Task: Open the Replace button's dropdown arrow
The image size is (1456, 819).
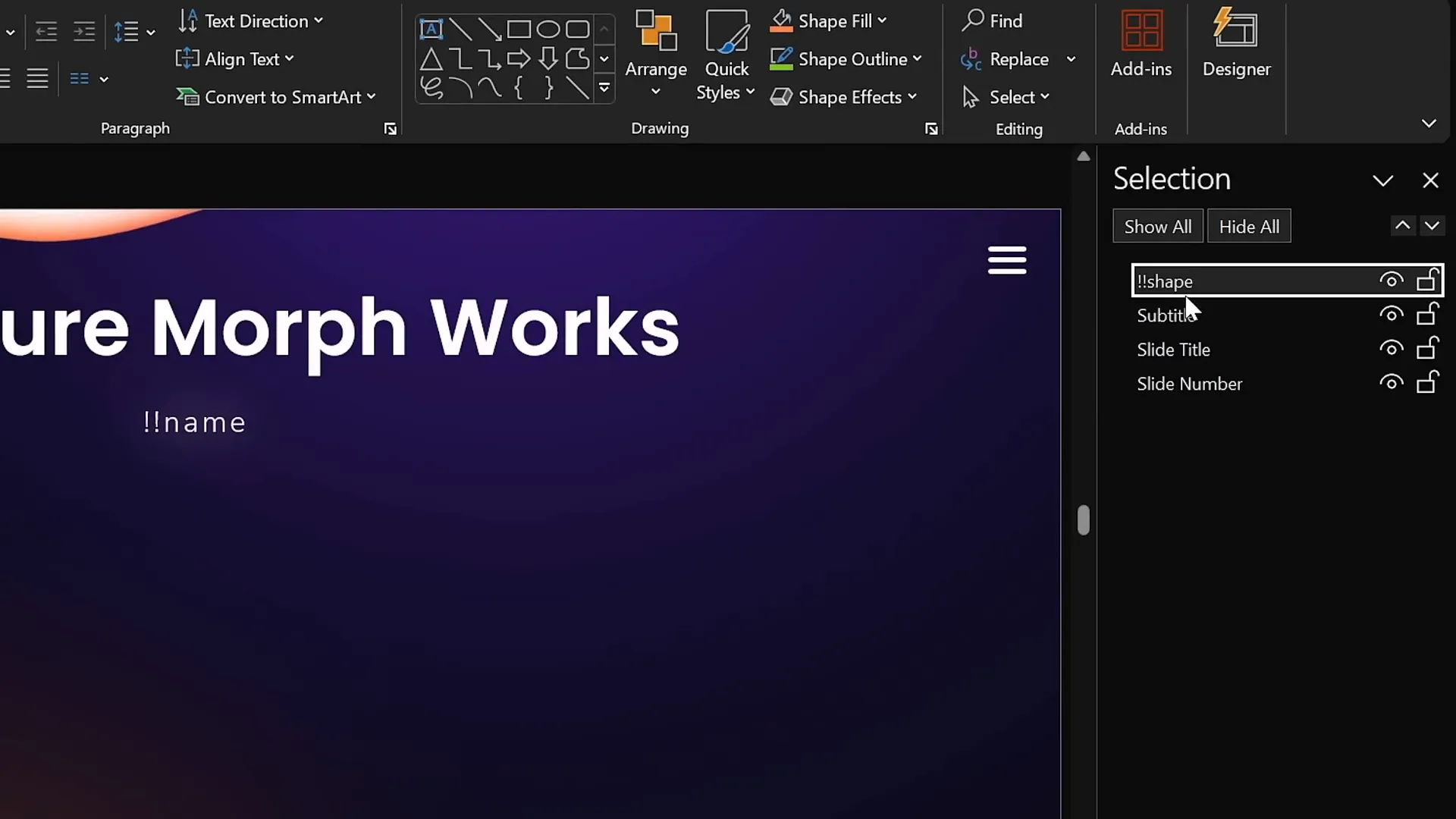Action: tap(1071, 58)
